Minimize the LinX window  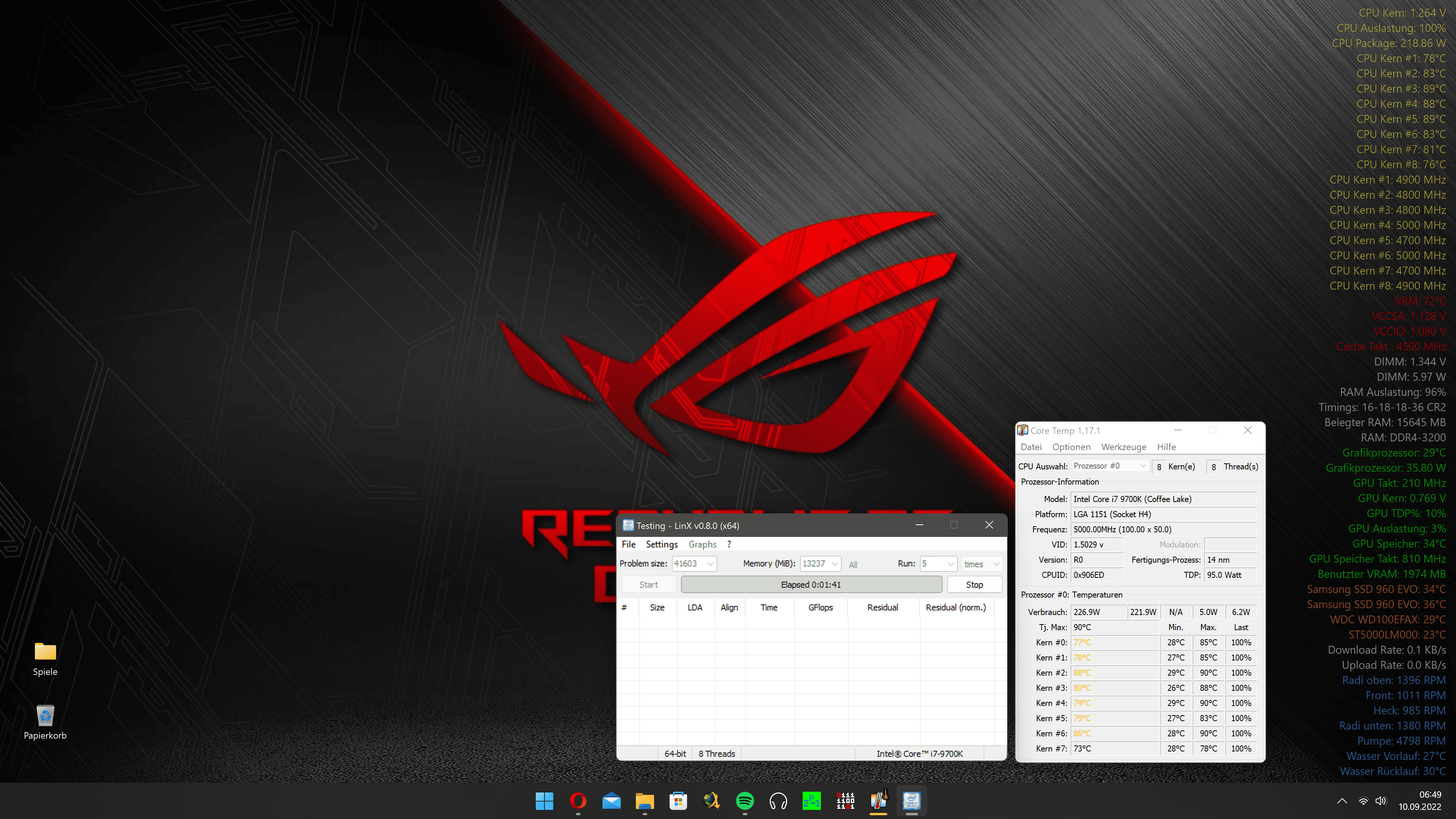tap(919, 525)
